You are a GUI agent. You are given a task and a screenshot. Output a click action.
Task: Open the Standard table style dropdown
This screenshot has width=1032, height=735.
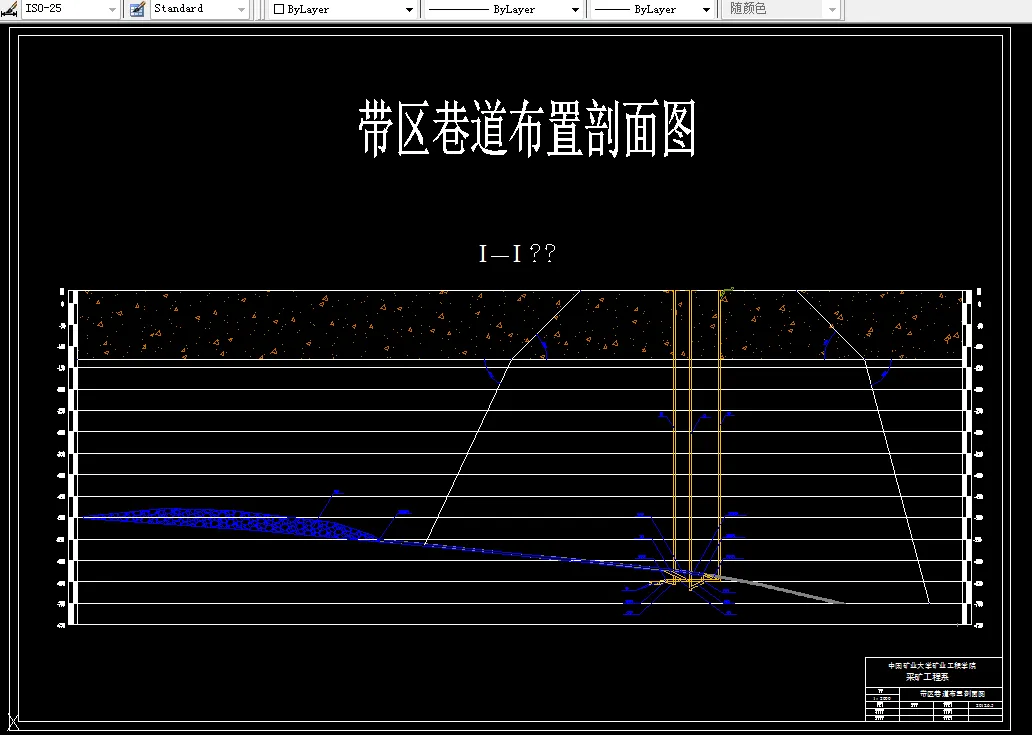pos(200,9)
